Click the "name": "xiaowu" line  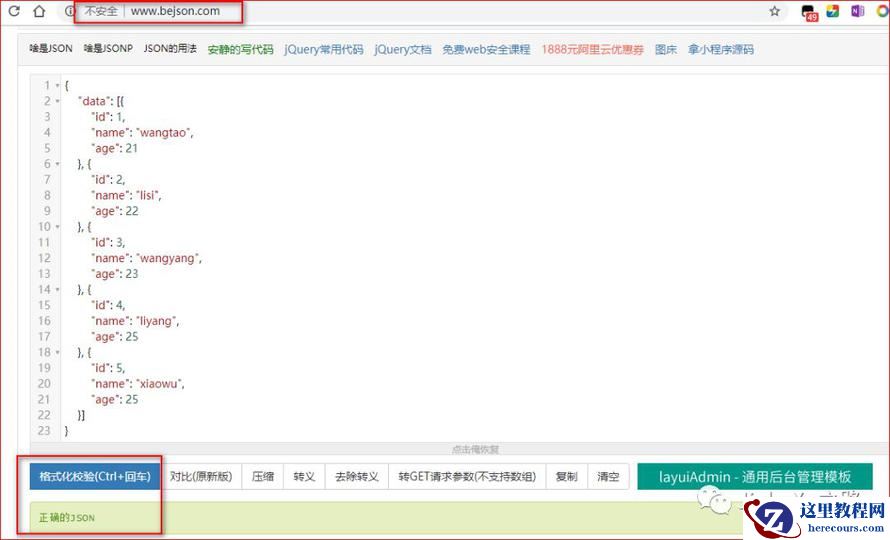pyautogui.click(x=138, y=384)
